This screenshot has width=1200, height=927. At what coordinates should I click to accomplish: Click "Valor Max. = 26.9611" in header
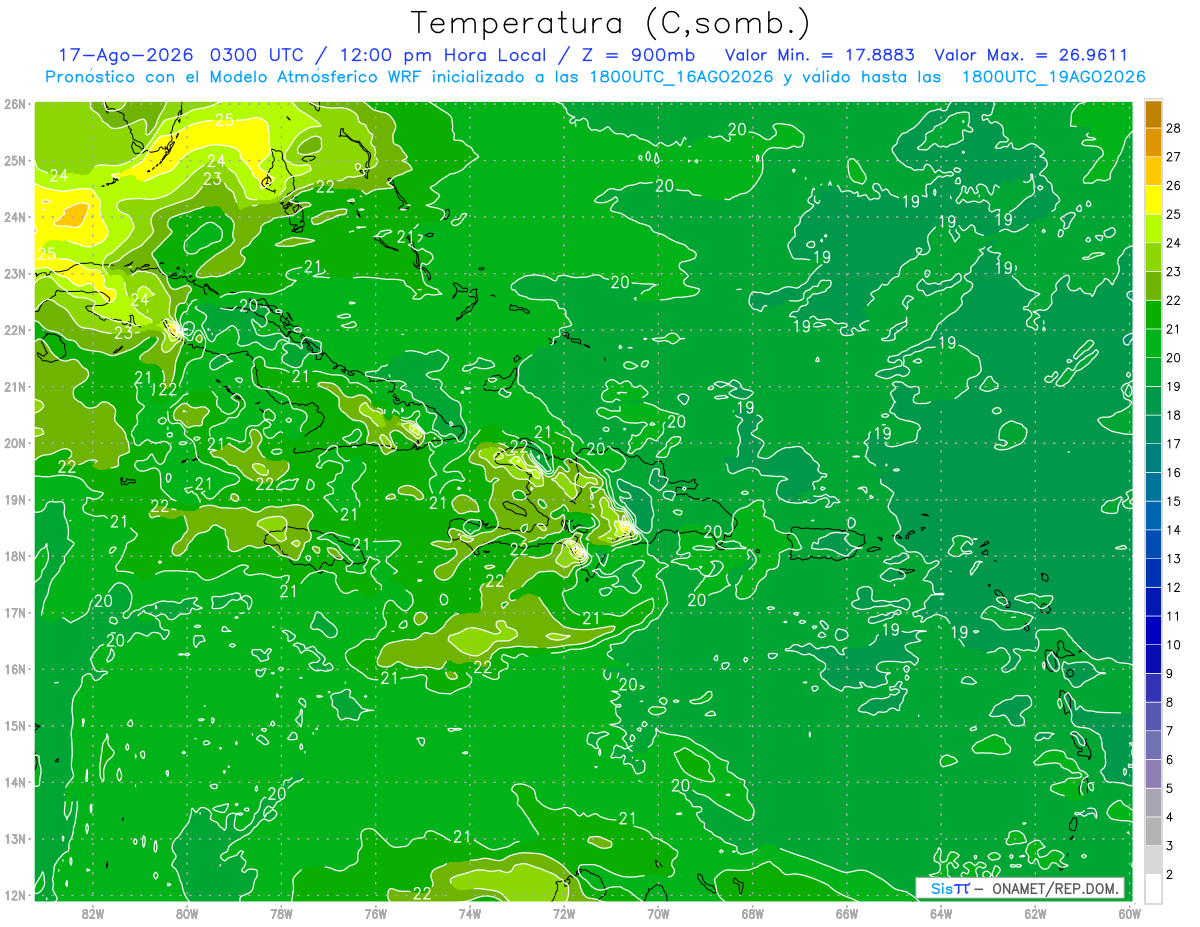tap(1031, 55)
